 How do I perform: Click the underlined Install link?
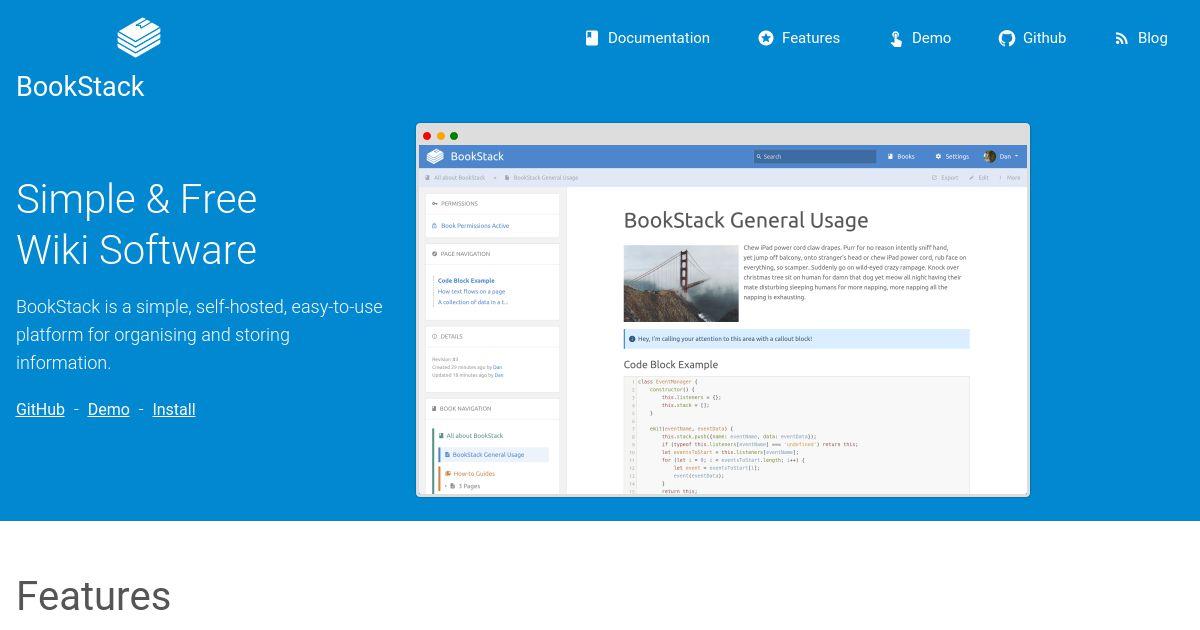point(174,409)
